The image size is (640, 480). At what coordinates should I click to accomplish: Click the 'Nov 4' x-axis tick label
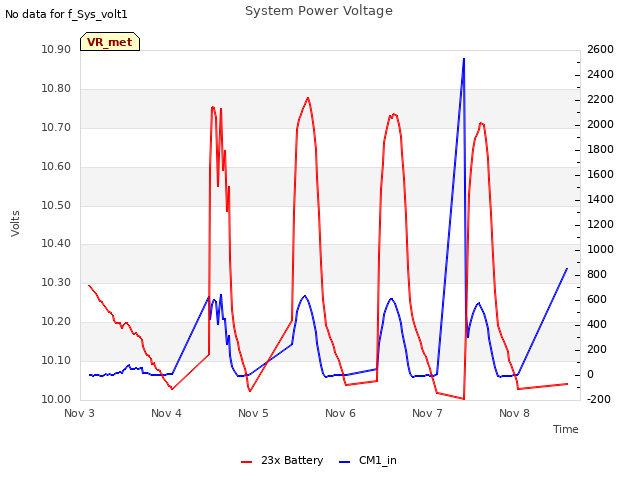[166, 413]
